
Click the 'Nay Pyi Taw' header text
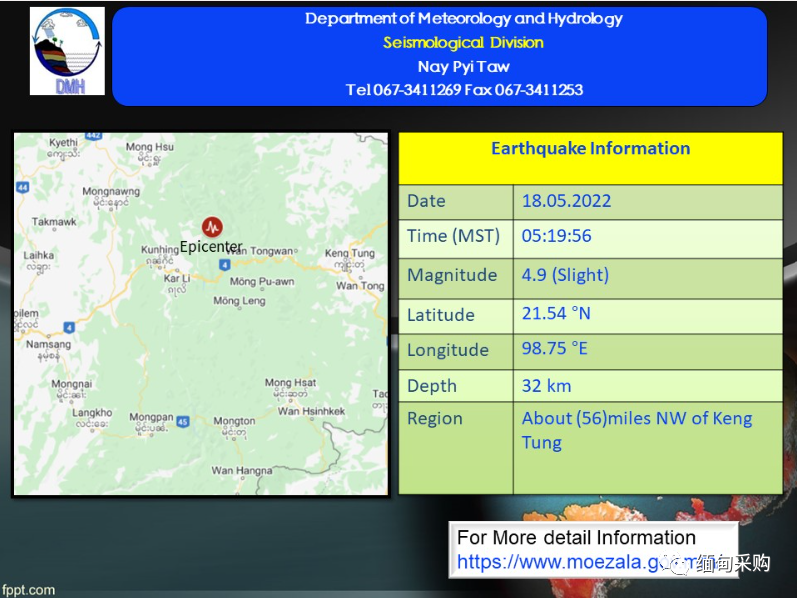(464, 67)
